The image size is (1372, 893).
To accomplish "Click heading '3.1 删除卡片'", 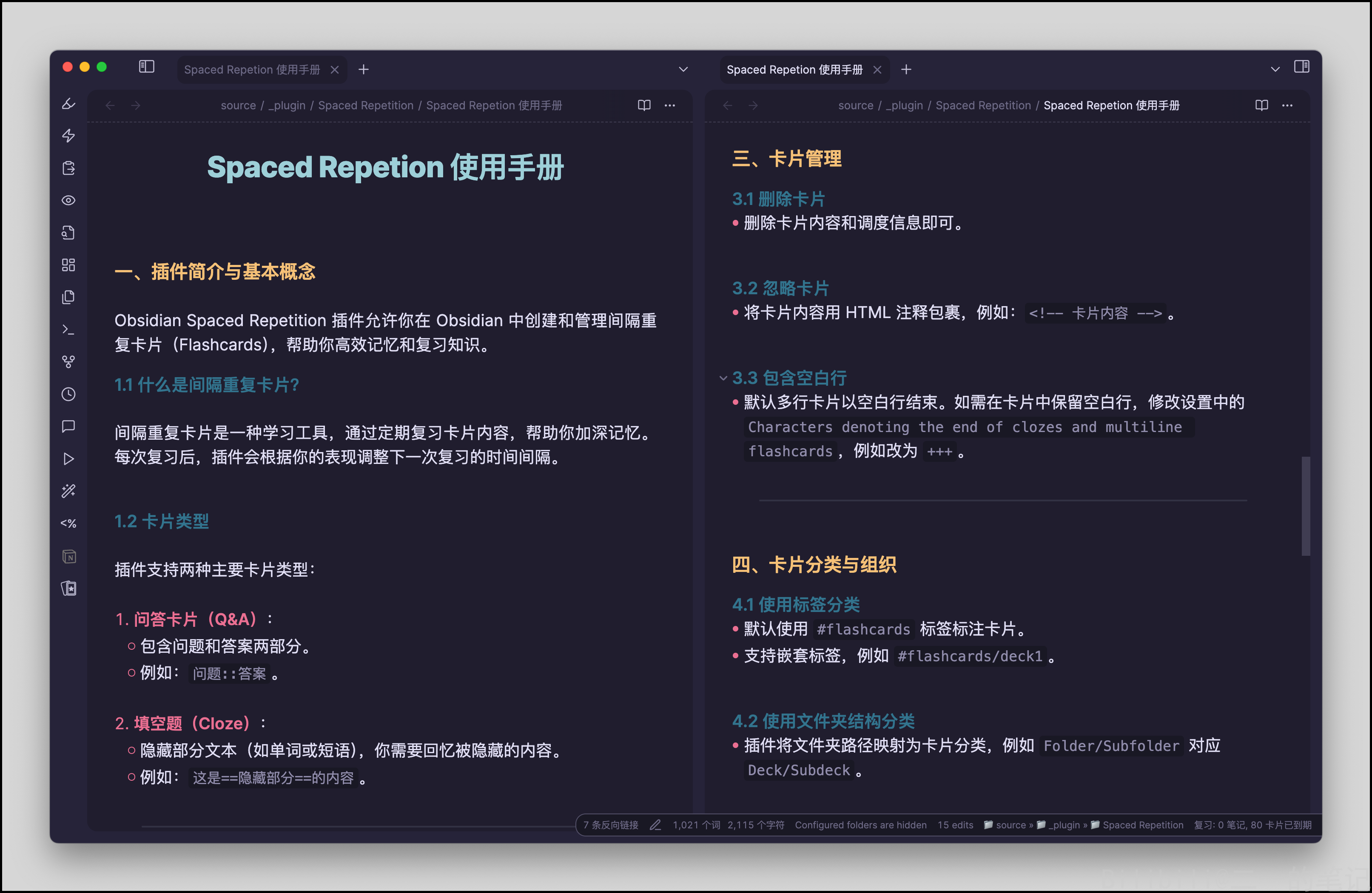I will tap(778, 199).
